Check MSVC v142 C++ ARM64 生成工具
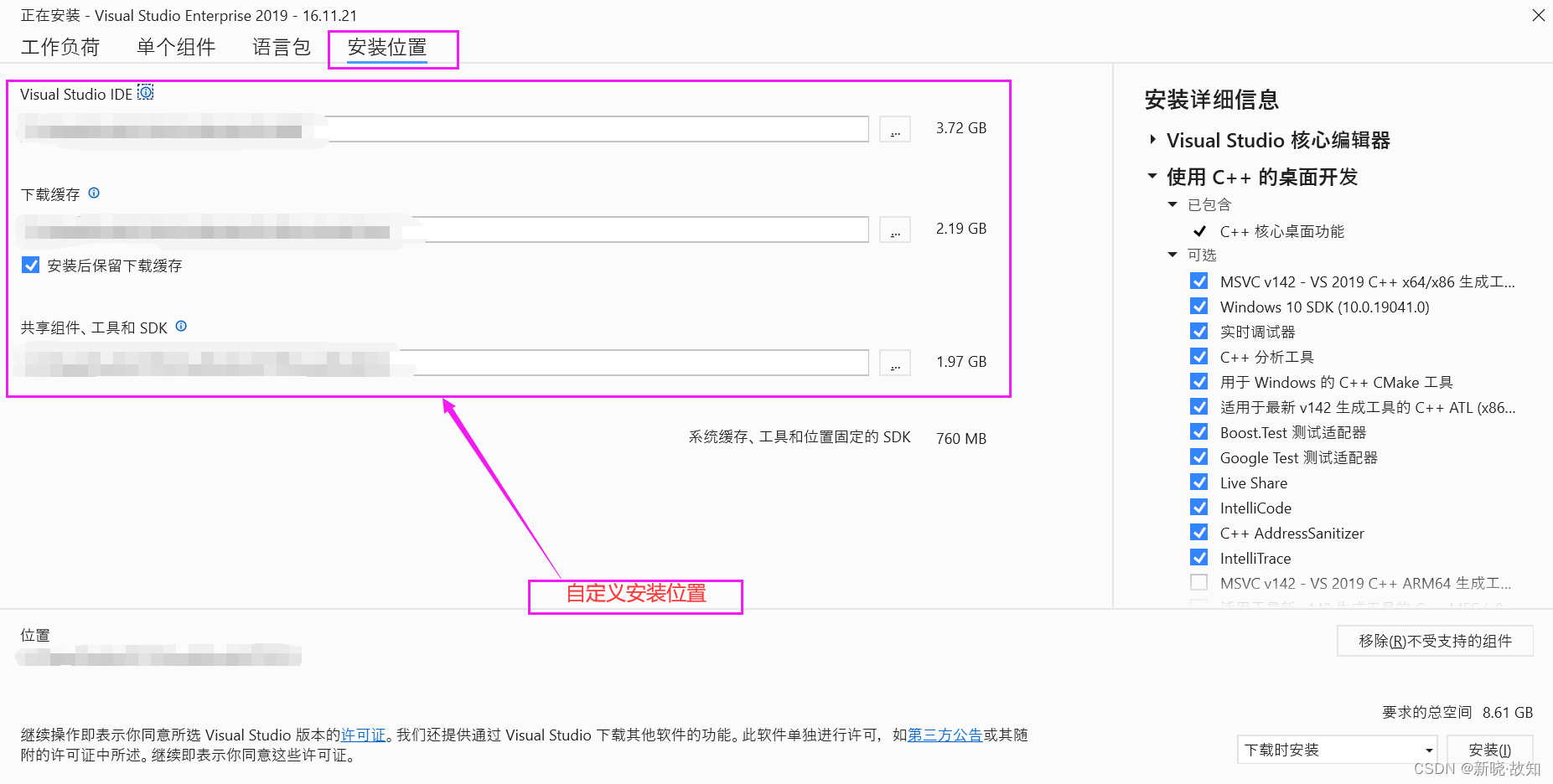This screenshot has width=1553, height=784. [x=1199, y=582]
